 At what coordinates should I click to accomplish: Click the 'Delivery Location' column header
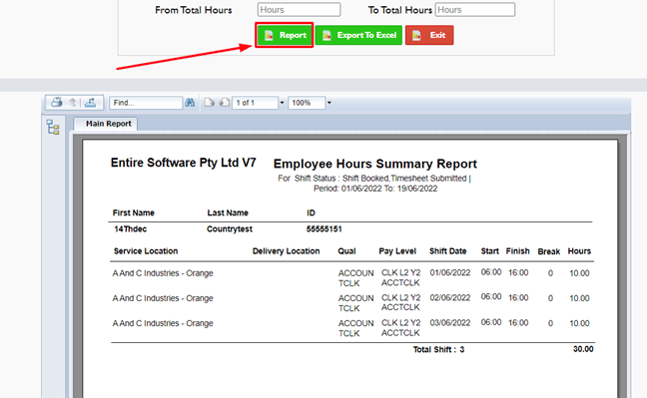[x=286, y=251]
